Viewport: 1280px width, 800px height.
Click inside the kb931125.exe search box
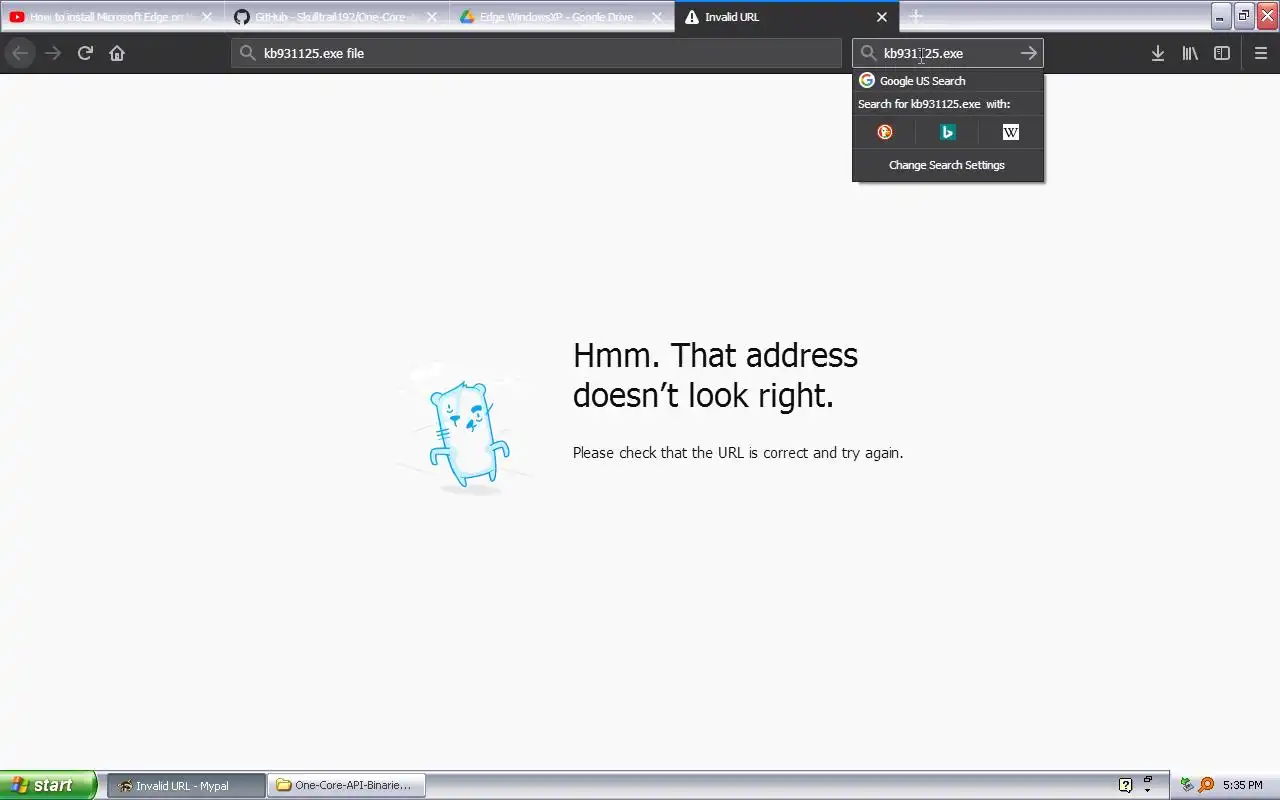click(x=946, y=53)
